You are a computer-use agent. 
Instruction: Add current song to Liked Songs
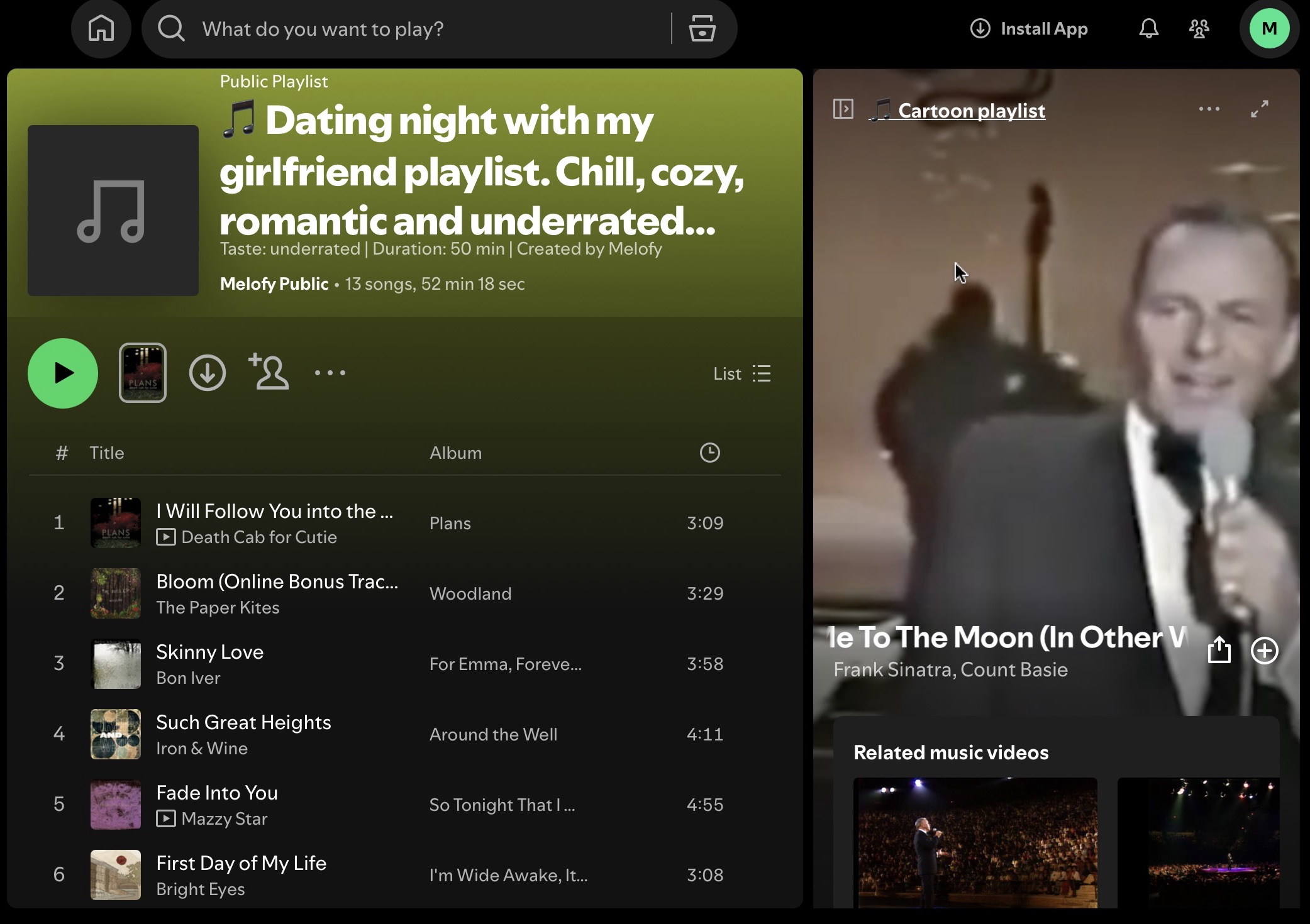click(x=1265, y=651)
